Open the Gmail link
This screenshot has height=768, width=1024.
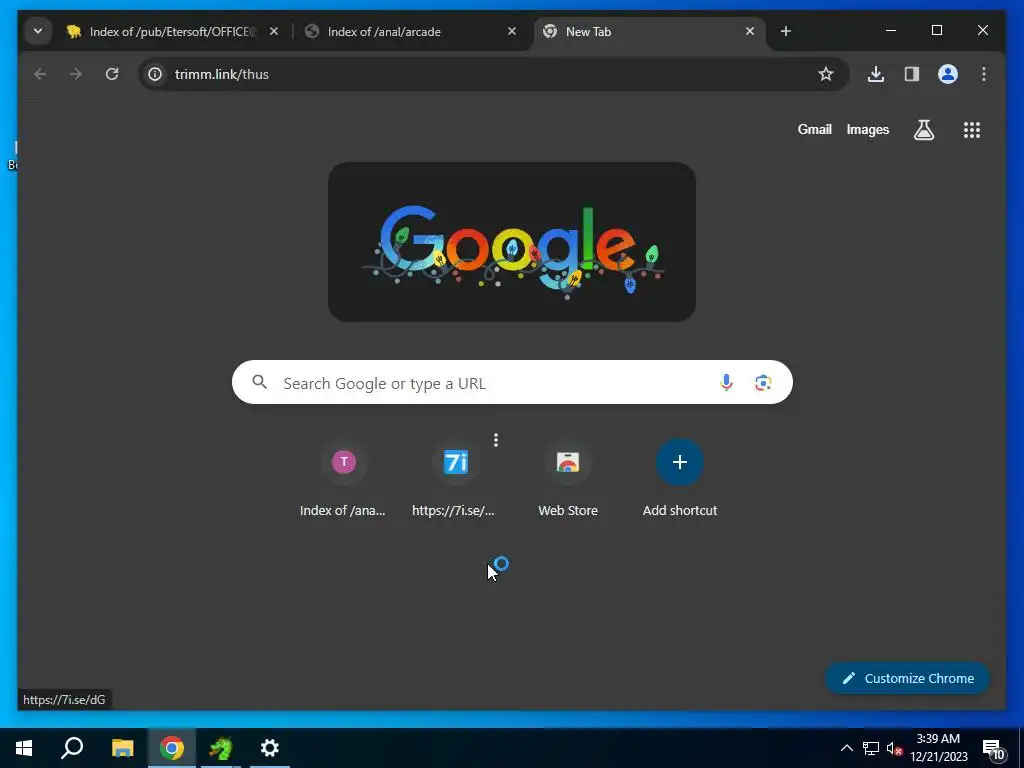tap(814, 129)
